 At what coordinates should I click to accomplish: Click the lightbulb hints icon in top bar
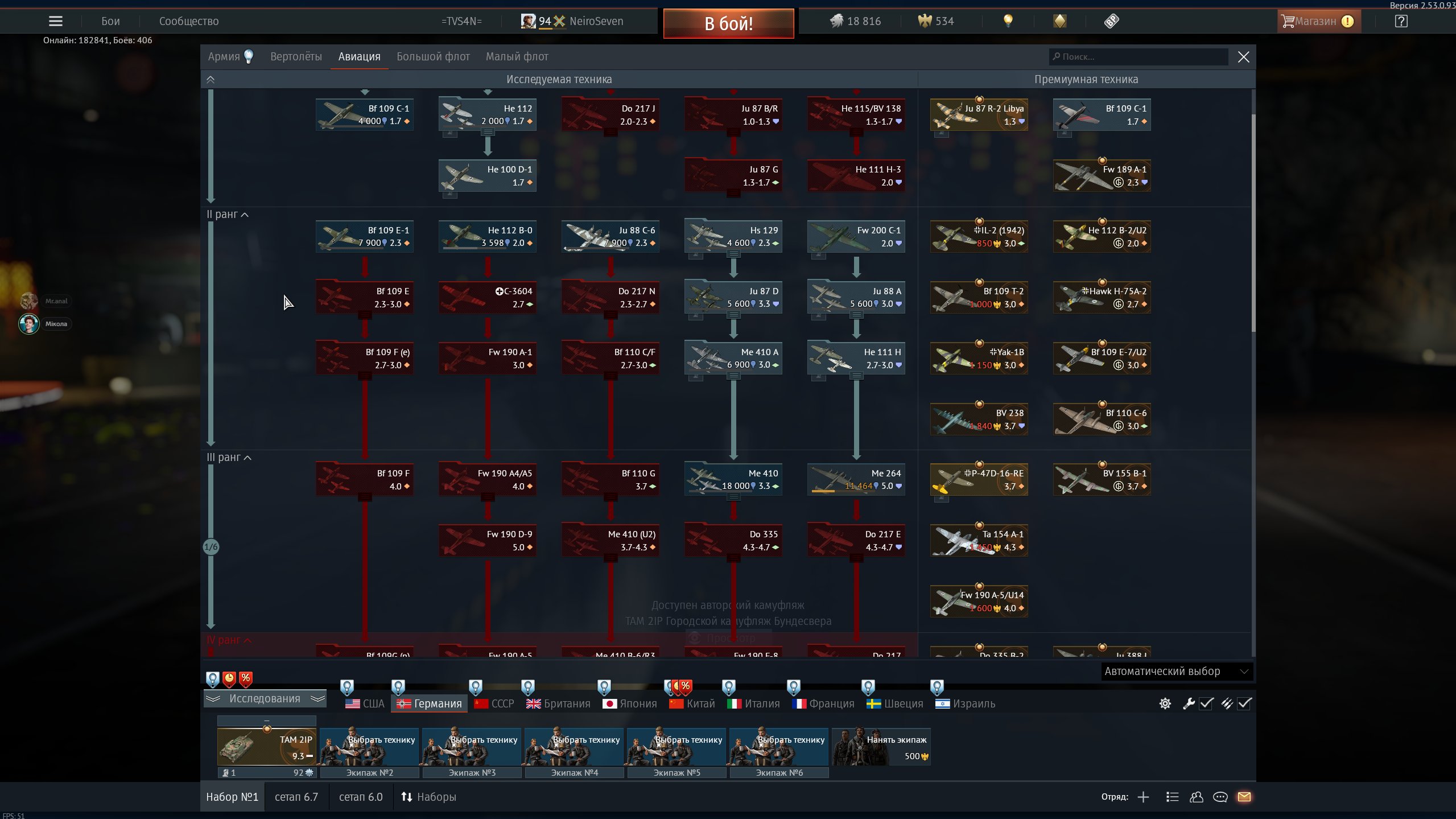tap(1008, 21)
